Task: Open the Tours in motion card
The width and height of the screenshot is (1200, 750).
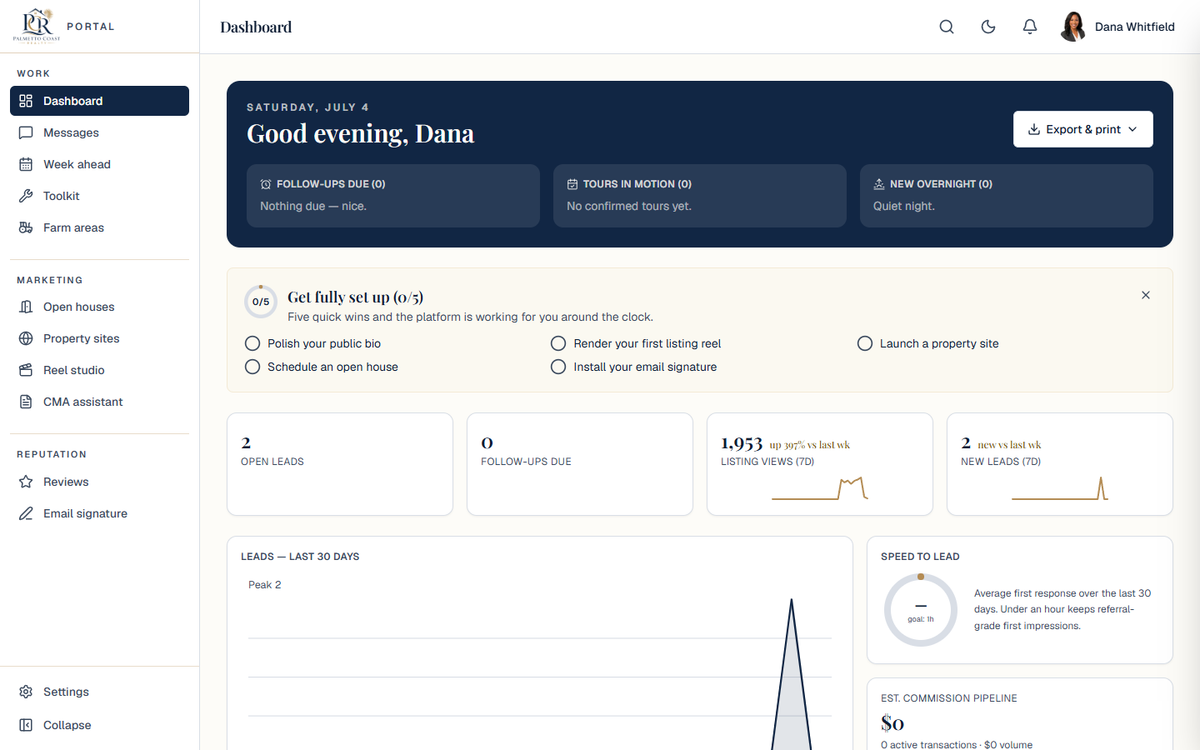Action: click(x=700, y=196)
